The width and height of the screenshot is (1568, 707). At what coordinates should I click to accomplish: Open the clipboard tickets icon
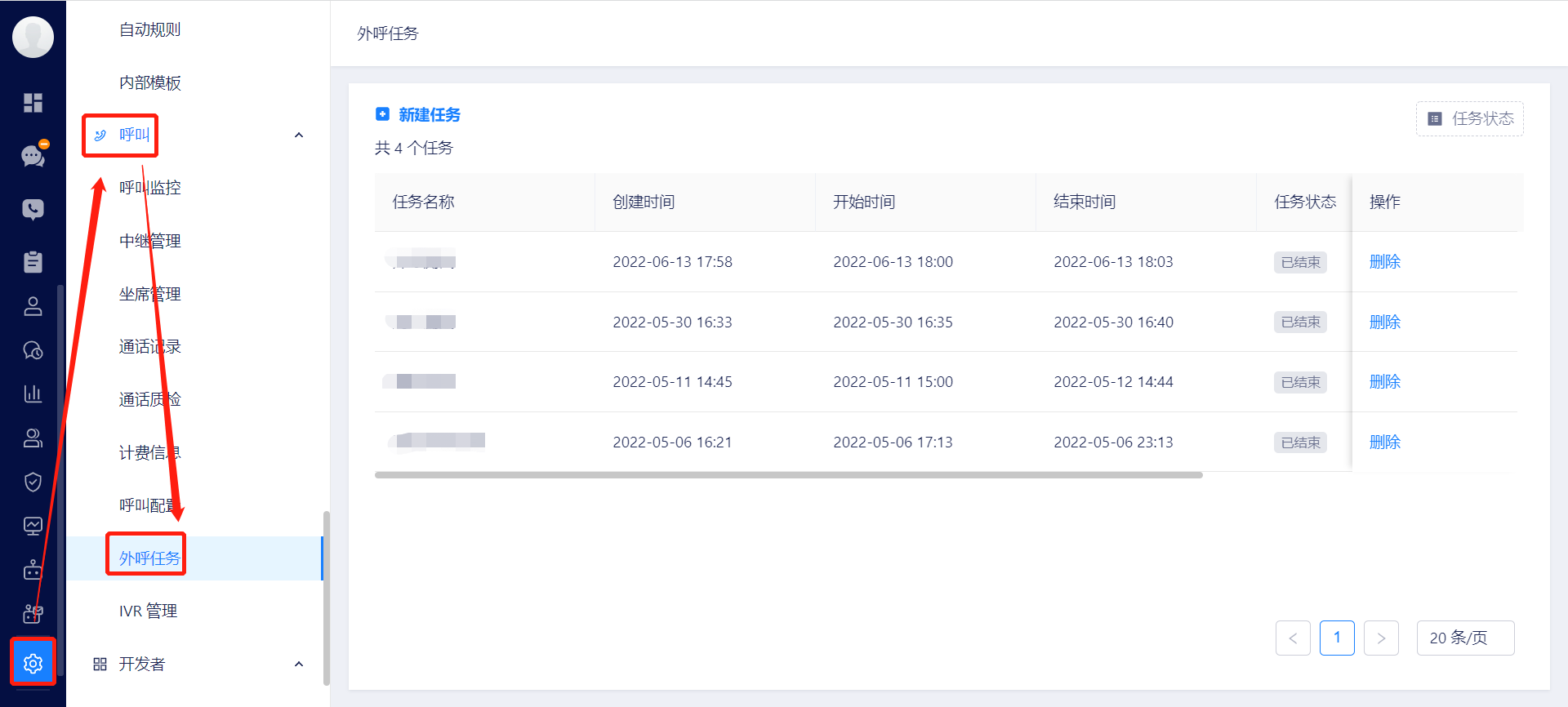pyautogui.click(x=33, y=262)
